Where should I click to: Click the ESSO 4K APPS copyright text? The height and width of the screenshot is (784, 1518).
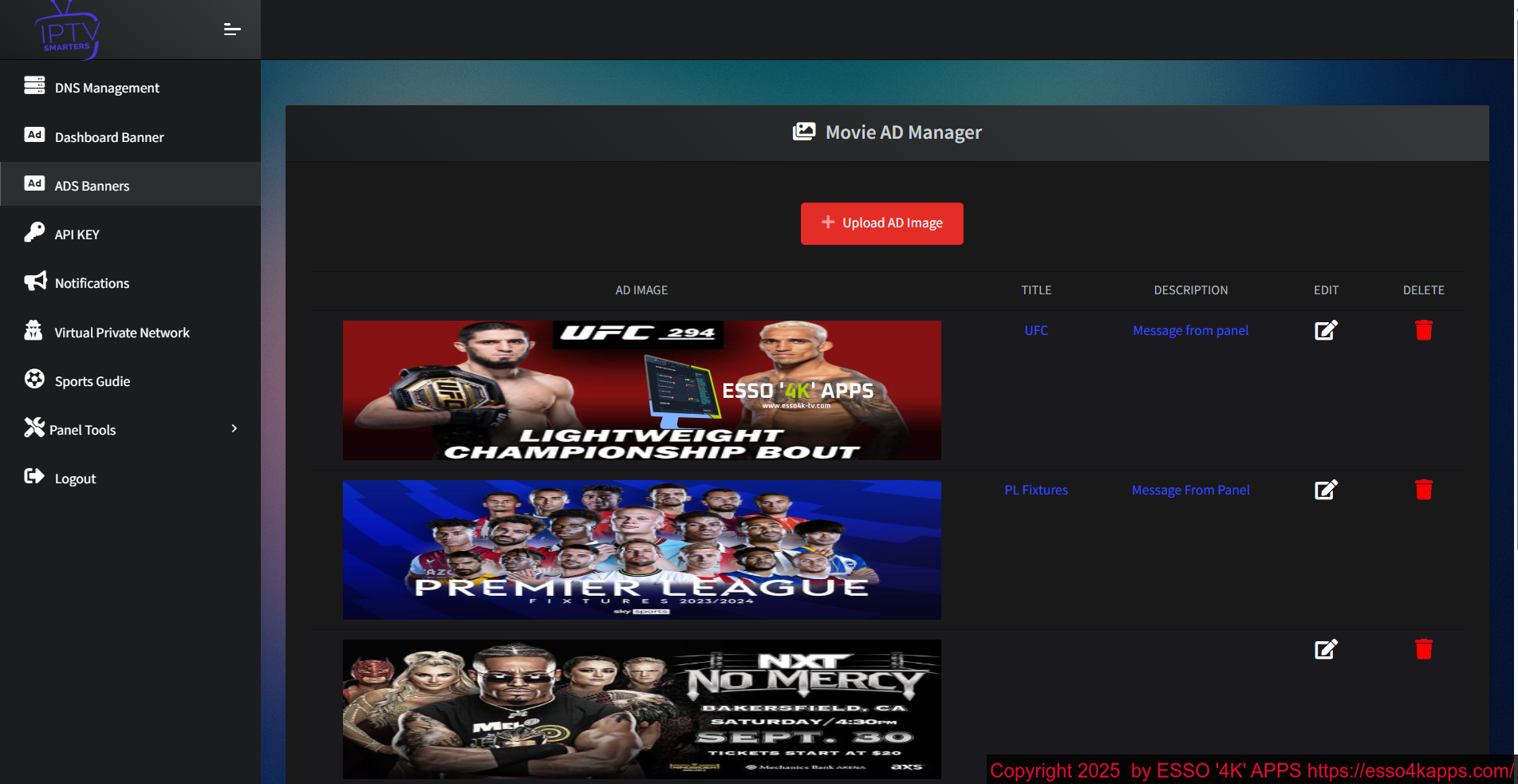pos(1251,770)
